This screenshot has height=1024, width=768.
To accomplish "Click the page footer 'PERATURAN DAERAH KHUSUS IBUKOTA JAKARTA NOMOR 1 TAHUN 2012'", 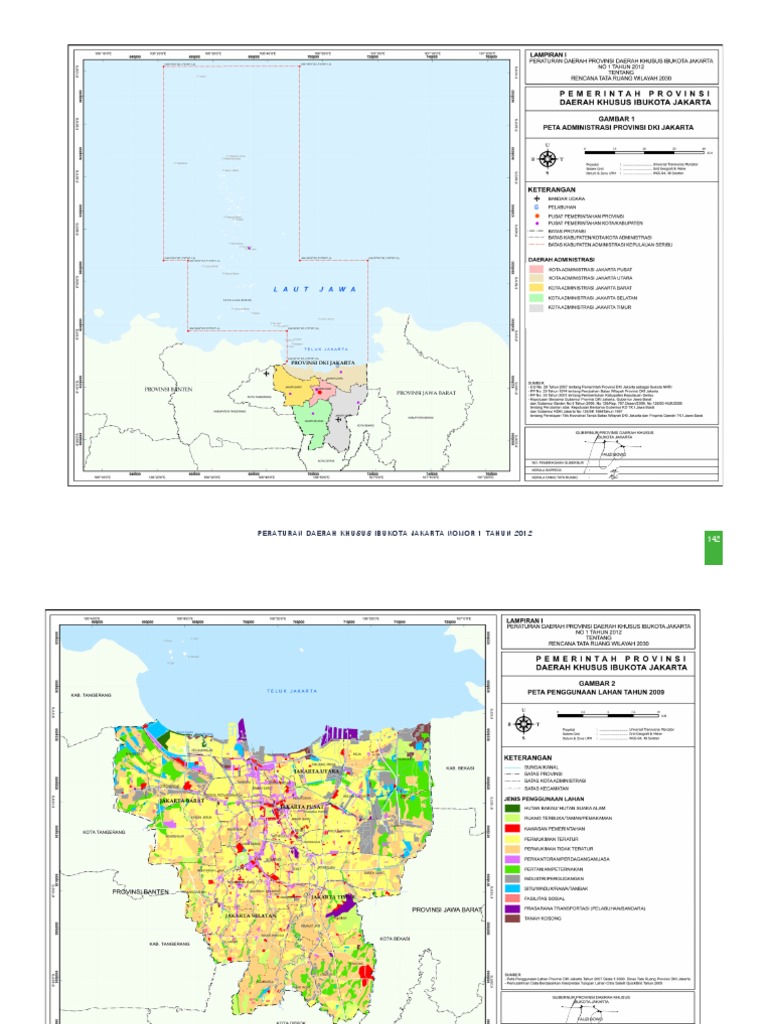I will pos(395,534).
